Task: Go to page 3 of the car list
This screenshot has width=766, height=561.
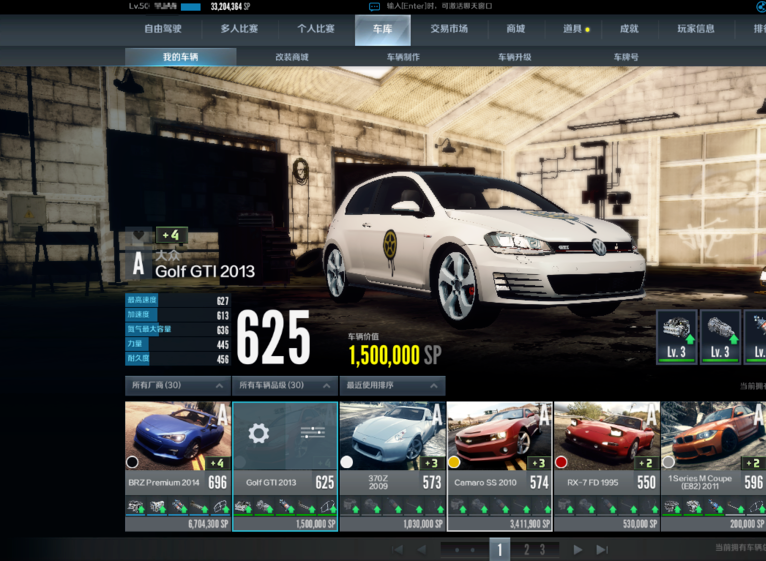Action: pos(542,550)
